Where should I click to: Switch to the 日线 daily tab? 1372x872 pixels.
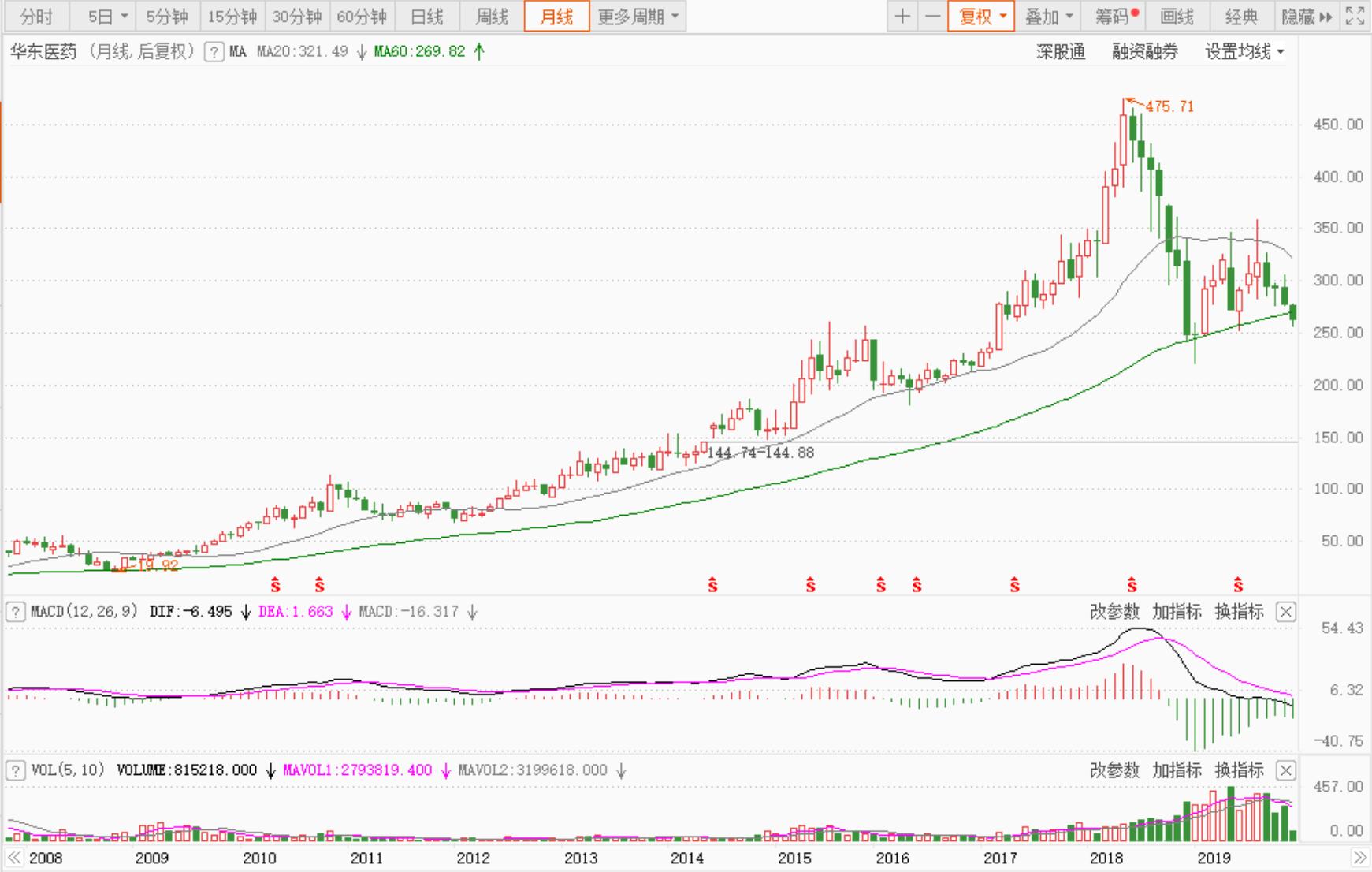427,17
